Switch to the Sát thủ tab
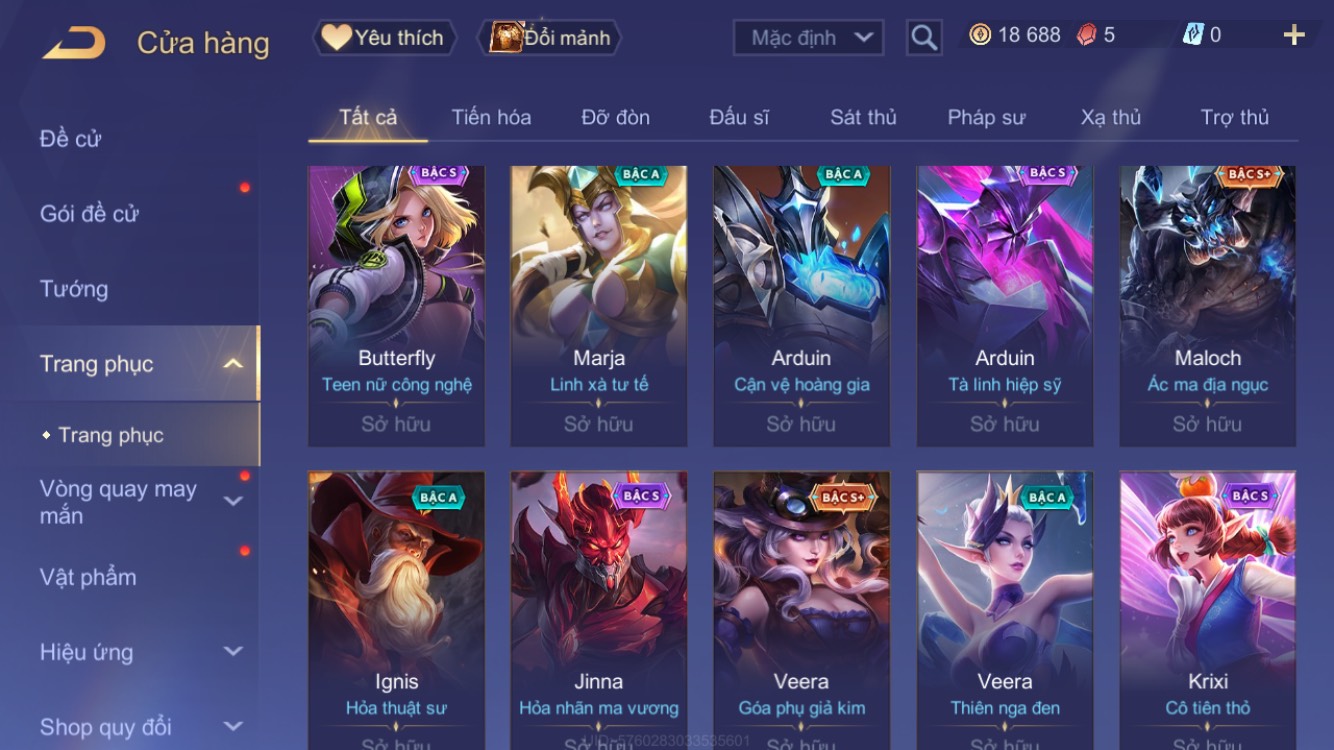Image resolution: width=1334 pixels, height=750 pixels. point(863,117)
